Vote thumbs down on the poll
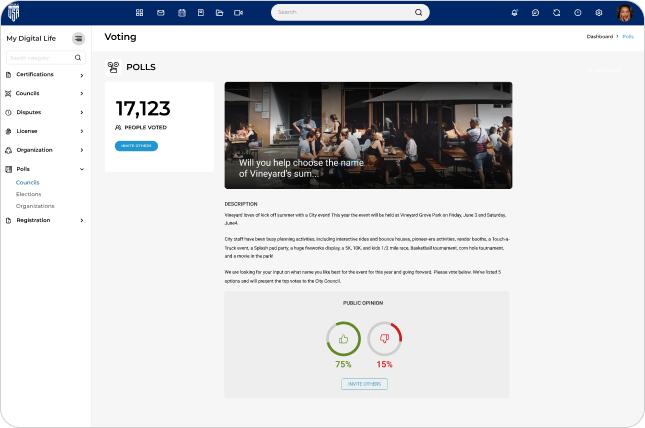 pyautogui.click(x=384, y=339)
